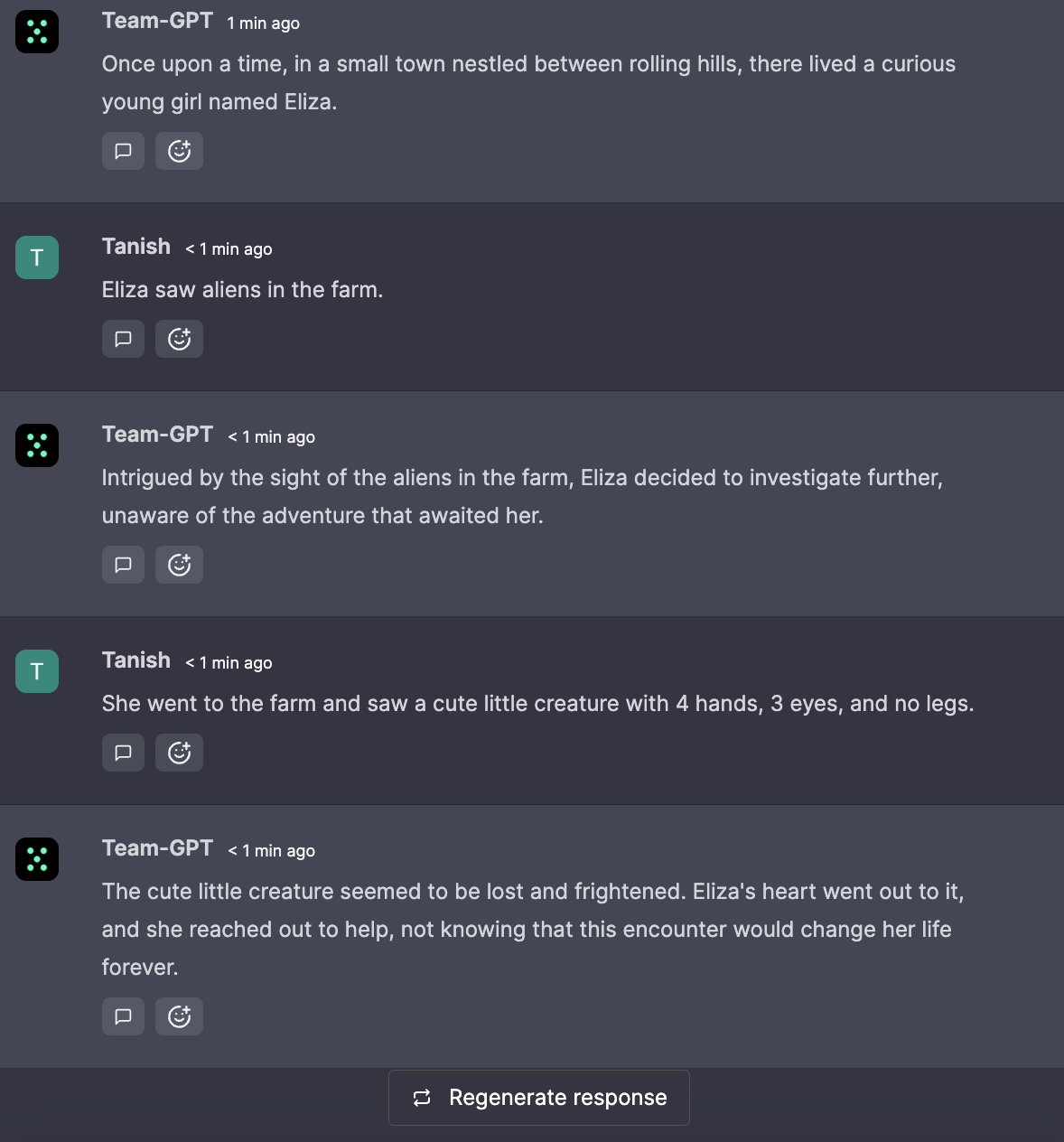Comment on the "Intrigued by the sight" message
The height and width of the screenshot is (1142, 1064).
click(123, 565)
